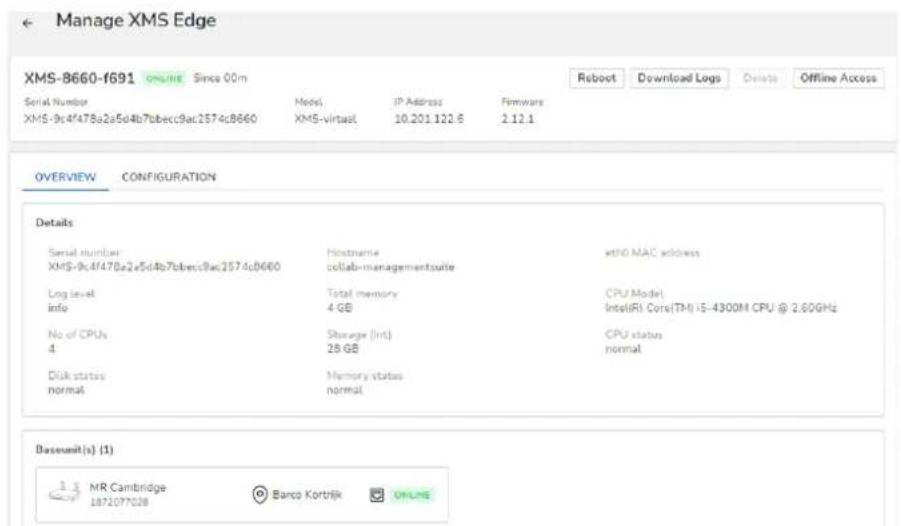Click the Manage XMS Edge page title

click(x=136, y=21)
